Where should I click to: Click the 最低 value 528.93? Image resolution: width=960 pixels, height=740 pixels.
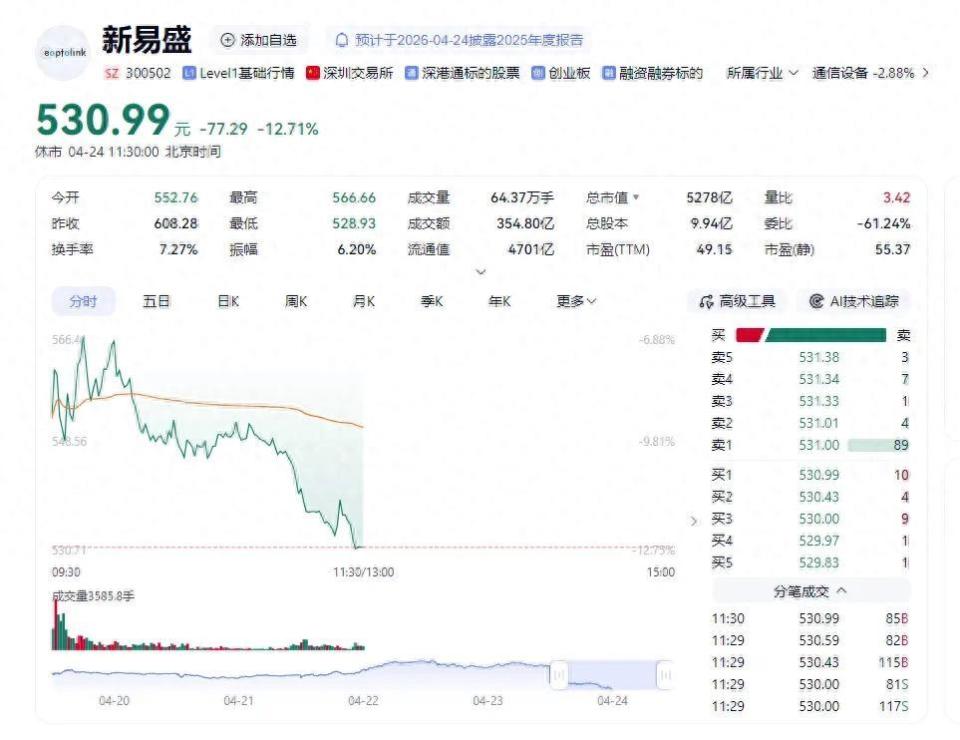354,223
